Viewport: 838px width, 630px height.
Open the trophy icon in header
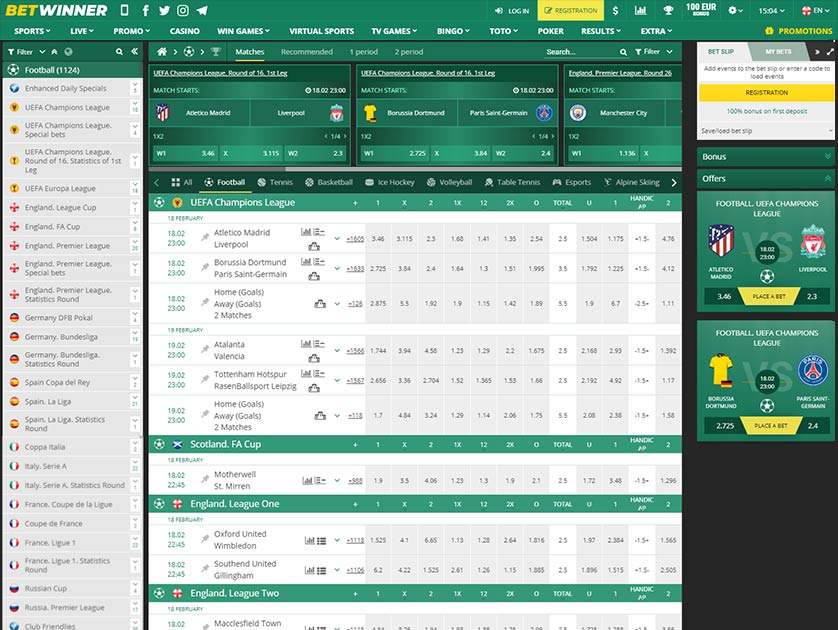668,10
